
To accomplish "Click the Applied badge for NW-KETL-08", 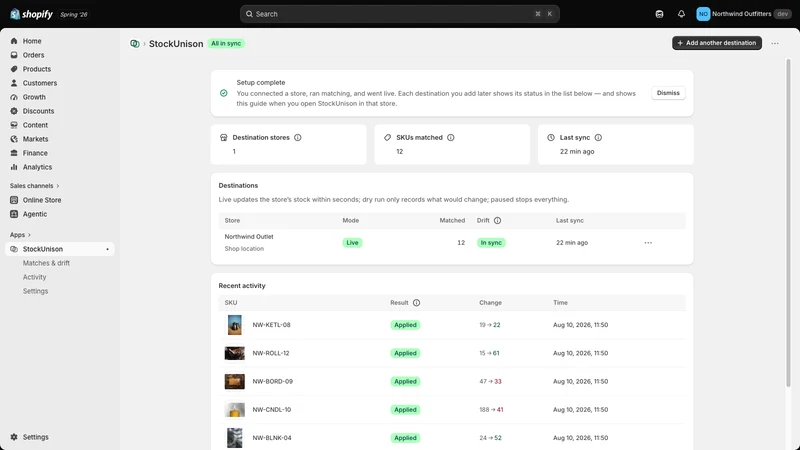I will [x=405, y=325].
